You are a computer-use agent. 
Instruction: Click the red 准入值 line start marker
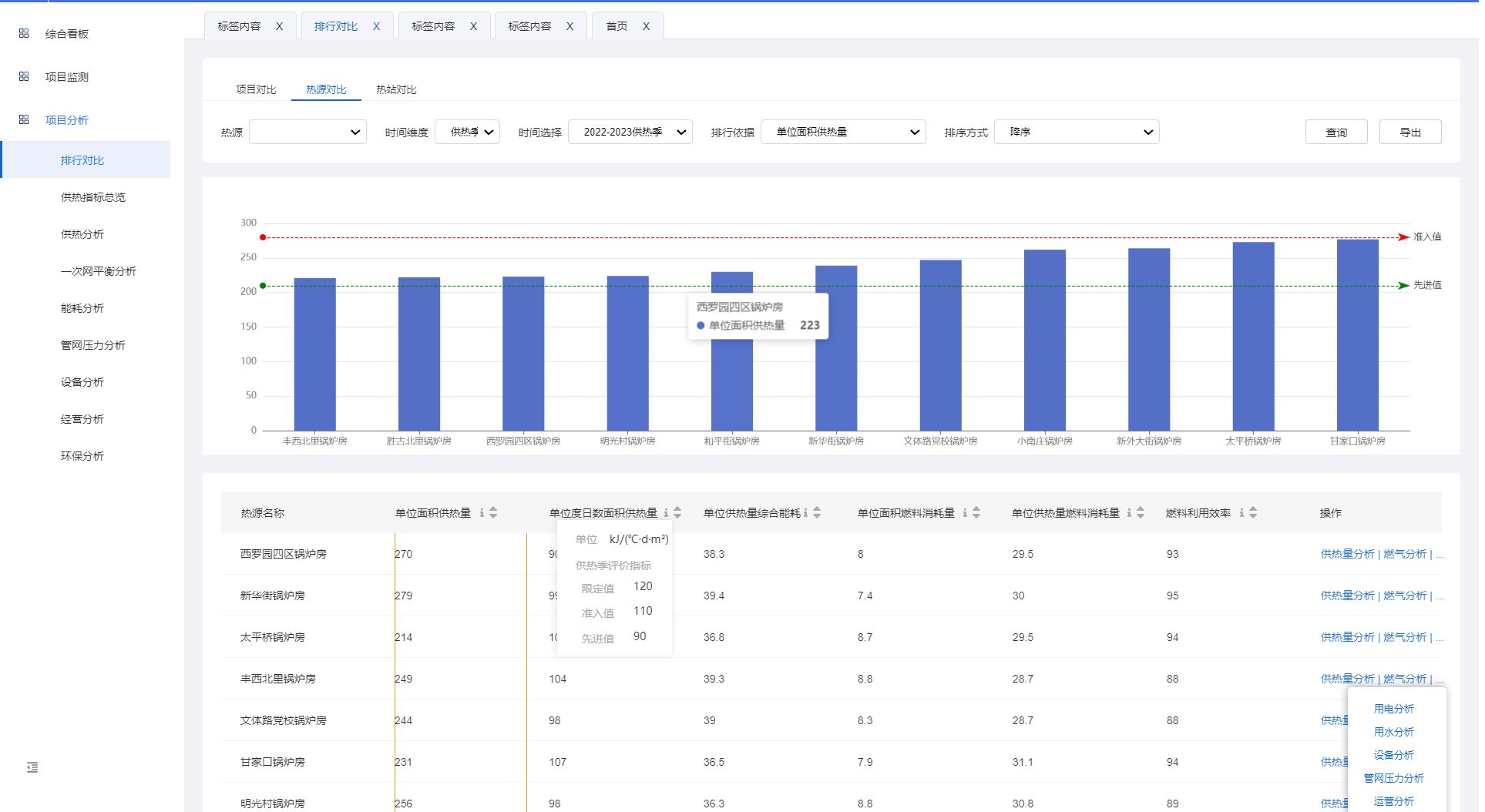[x=263, y=237]
